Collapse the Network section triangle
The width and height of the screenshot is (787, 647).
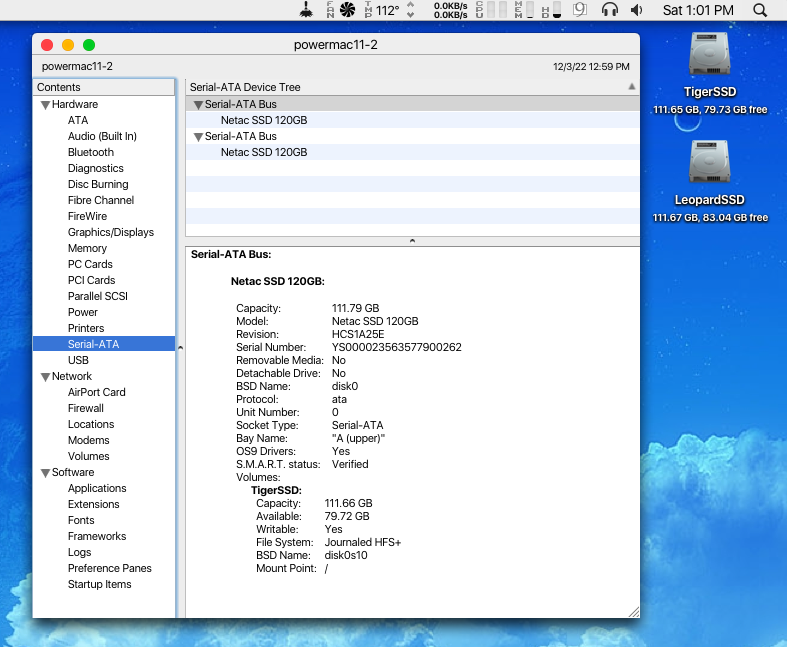[x=45, y=377]
